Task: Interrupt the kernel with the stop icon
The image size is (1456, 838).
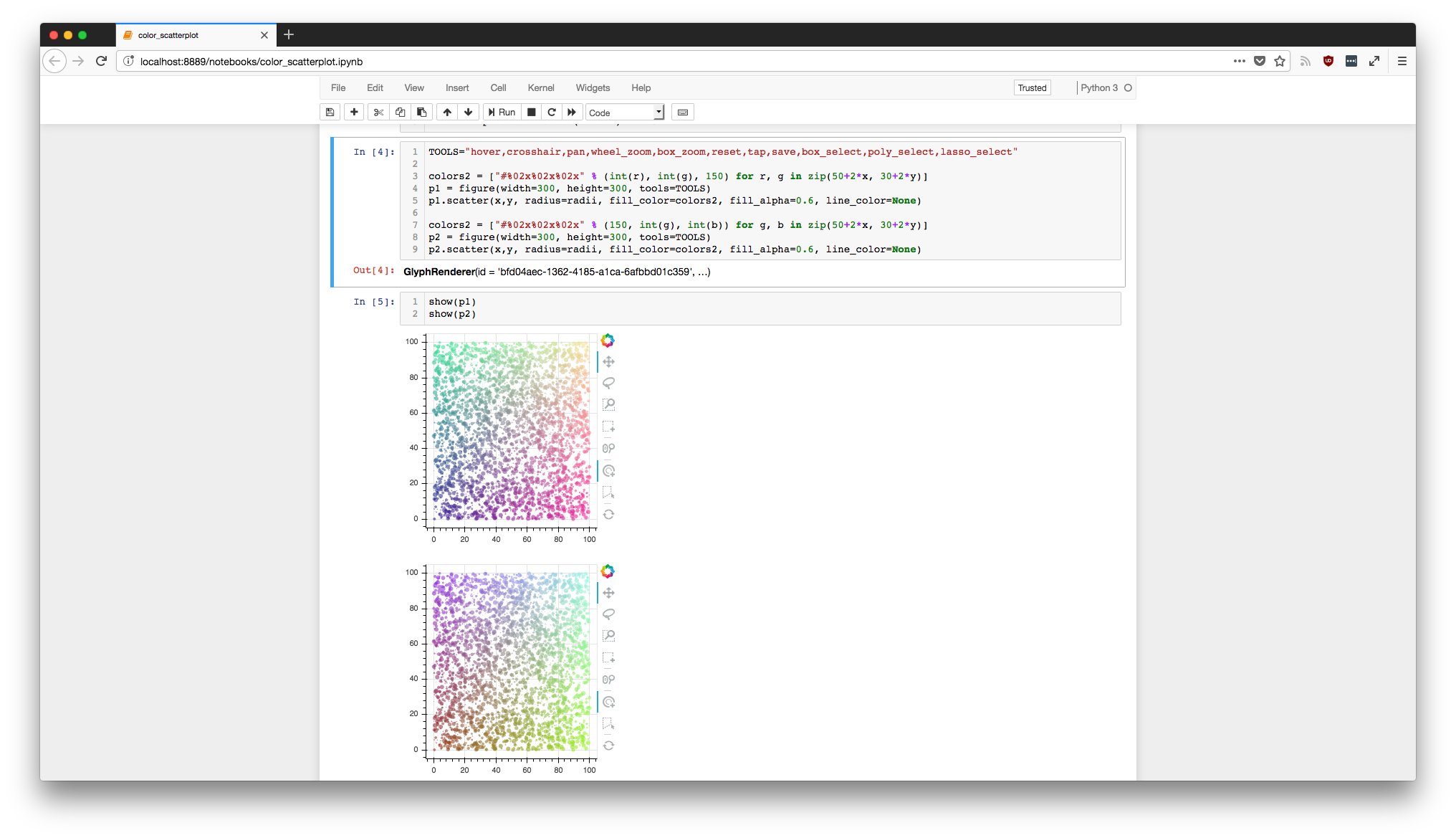Action: coord(532,112)
